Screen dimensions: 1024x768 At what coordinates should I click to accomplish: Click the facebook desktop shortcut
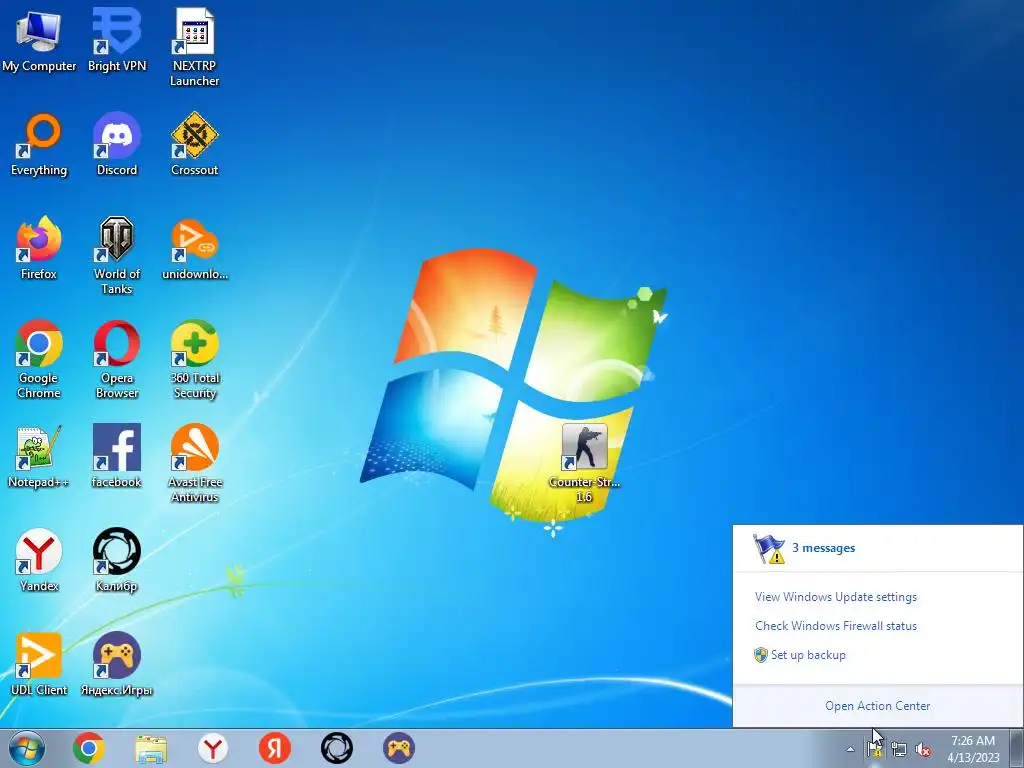pyautogui.click(x=117, y=456)
